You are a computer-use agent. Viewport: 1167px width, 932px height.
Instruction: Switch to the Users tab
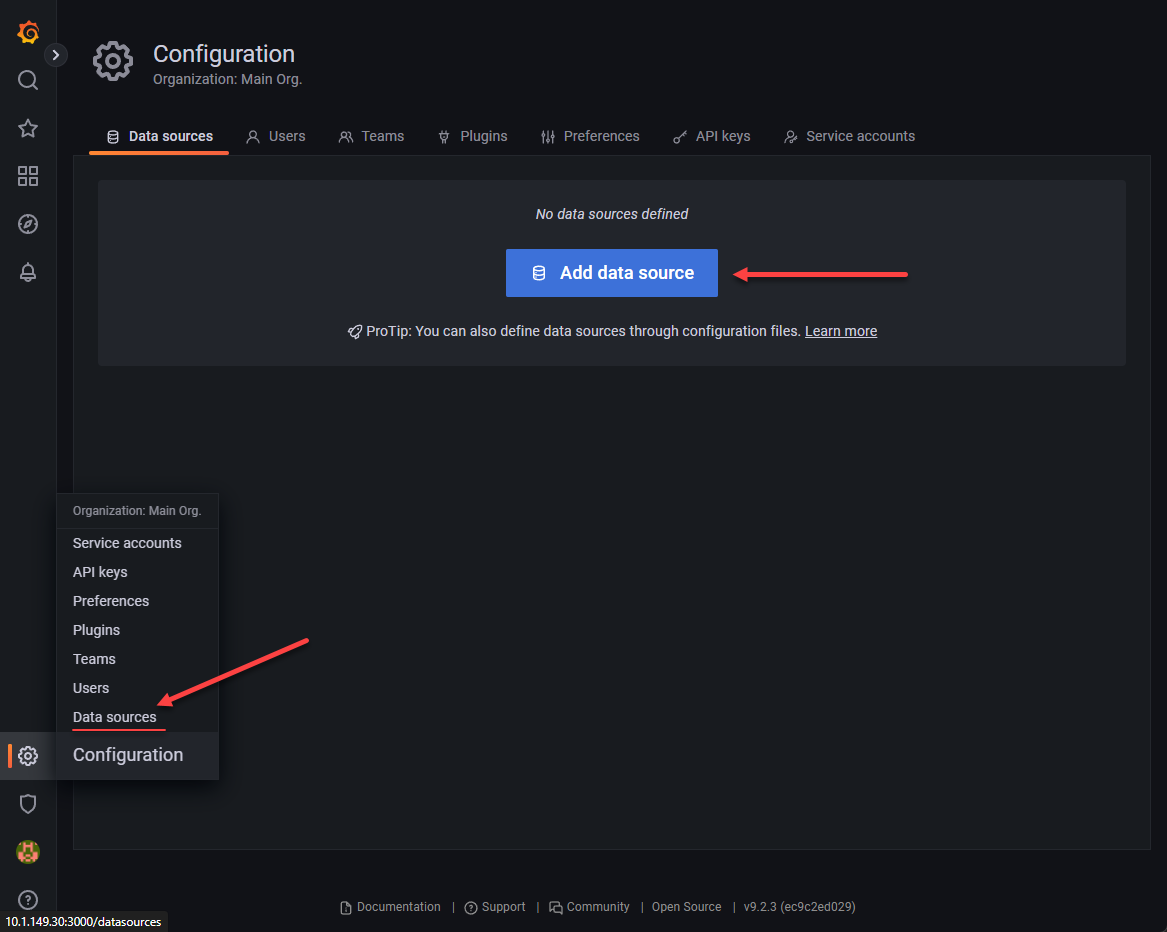point(276,136)
